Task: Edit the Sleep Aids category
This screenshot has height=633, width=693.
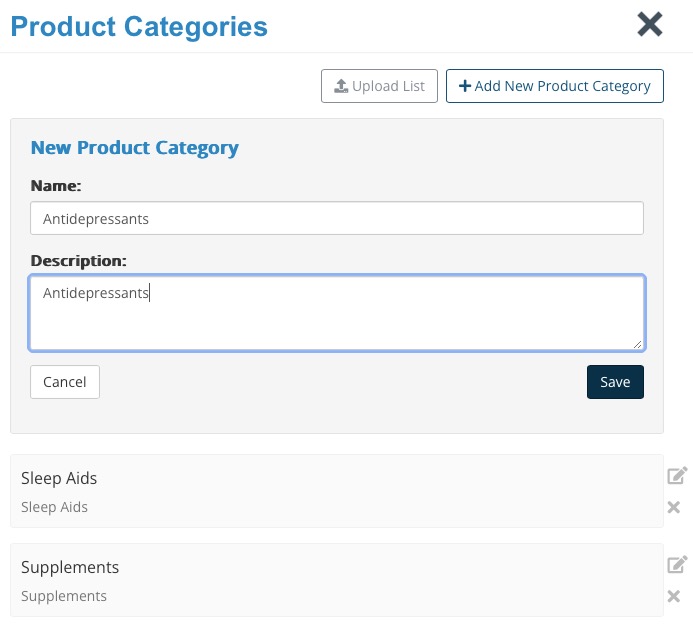Action: 677,475
